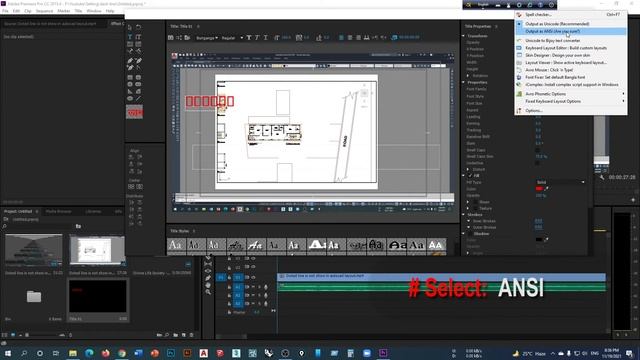Open Avro Options... entry
640x360 pixels.
point(571,111)
